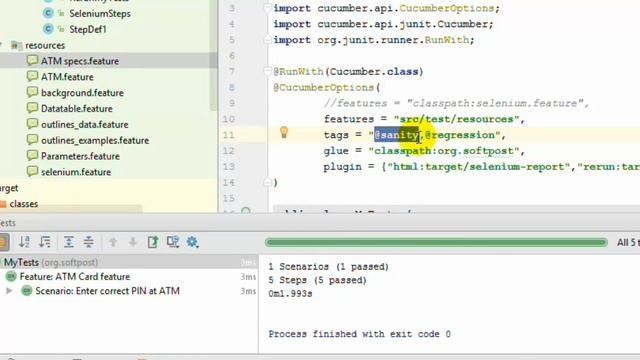Click line number 12 in gutter
This screenshot has height=360, width=640.
click(x=229, y=151)
